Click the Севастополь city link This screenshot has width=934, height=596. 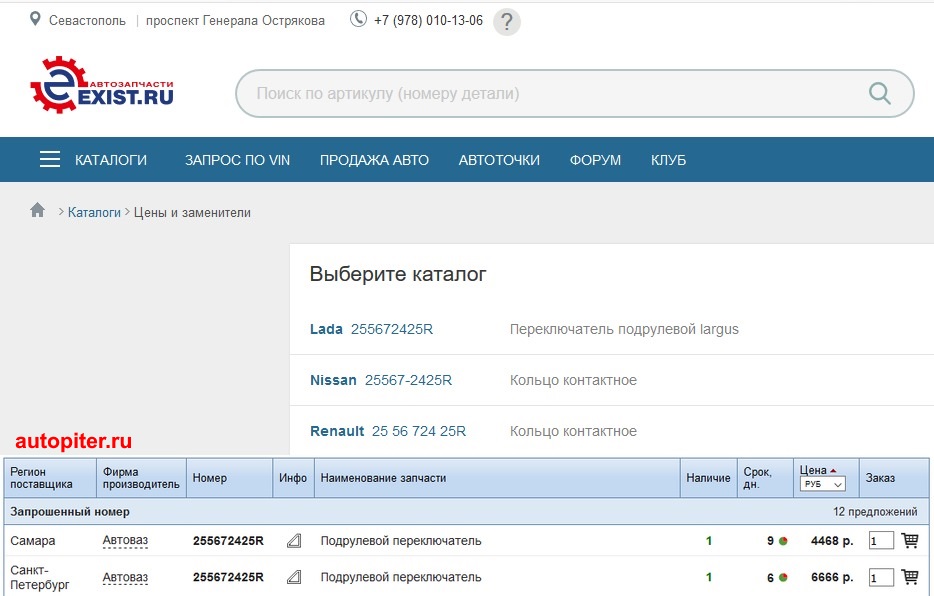87,20
